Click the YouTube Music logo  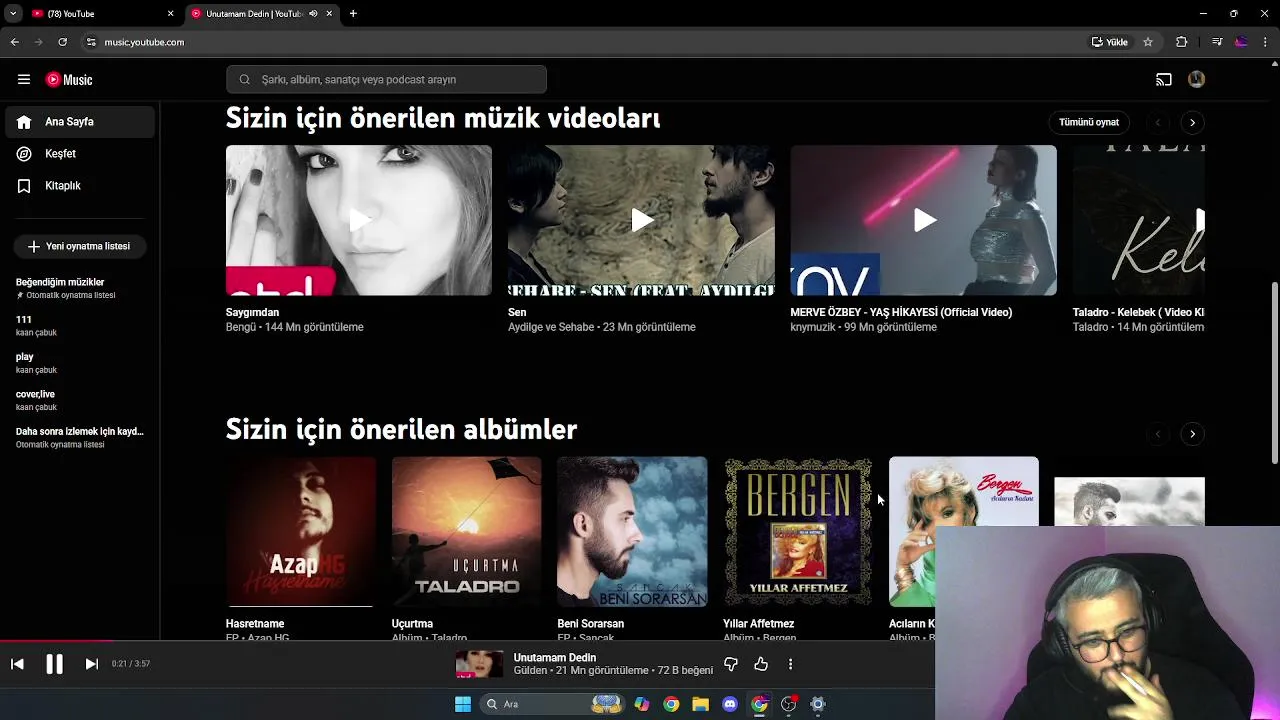tap(69, 80)
